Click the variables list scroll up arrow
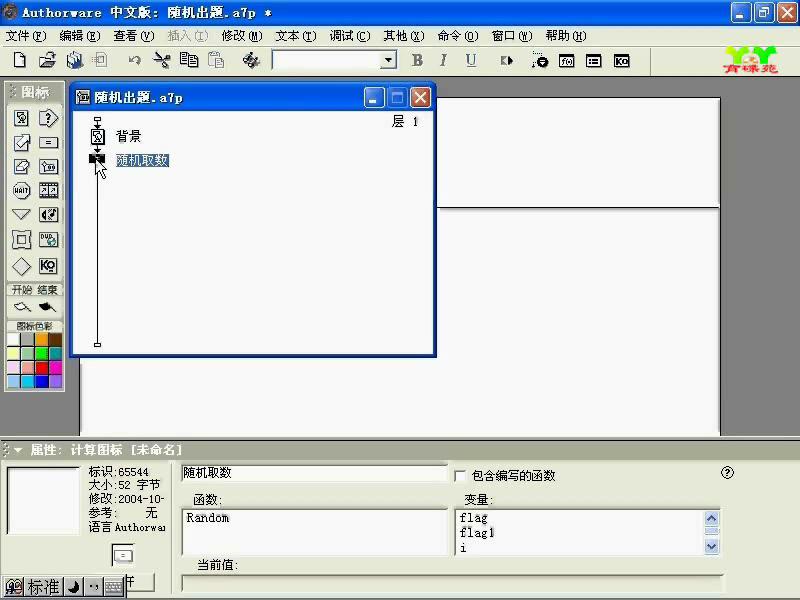Screen dimensions: 800x600 click(x=712, y=518)
